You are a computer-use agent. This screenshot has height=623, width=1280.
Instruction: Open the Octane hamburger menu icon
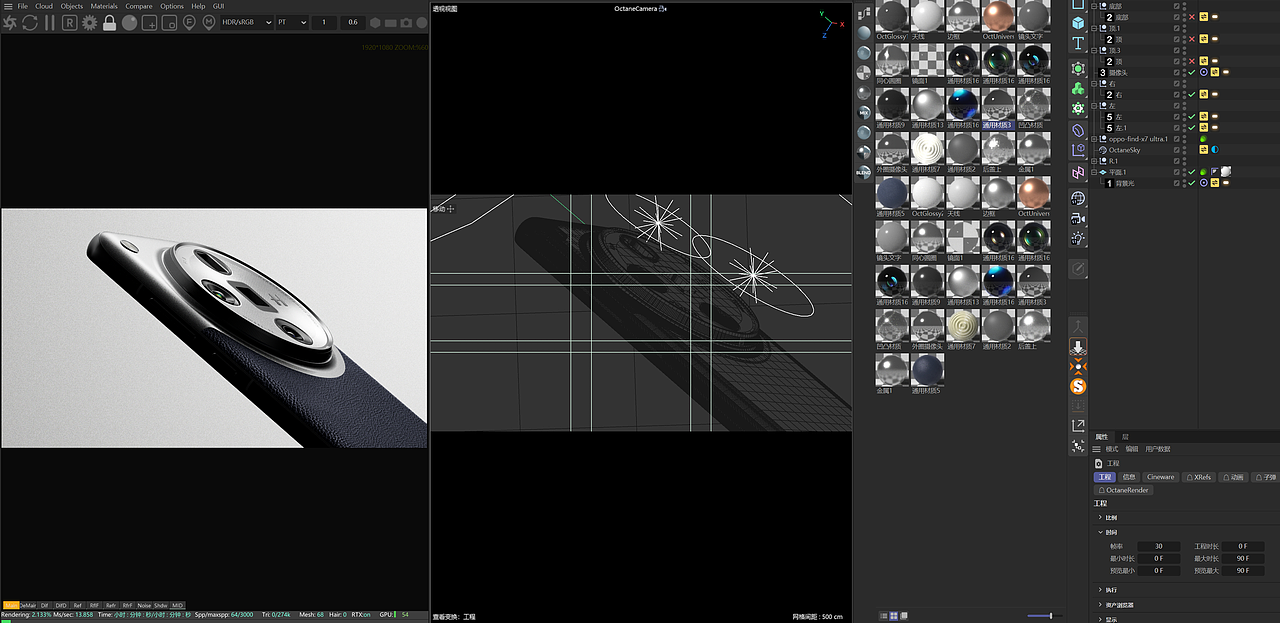(x=6, y=6)
